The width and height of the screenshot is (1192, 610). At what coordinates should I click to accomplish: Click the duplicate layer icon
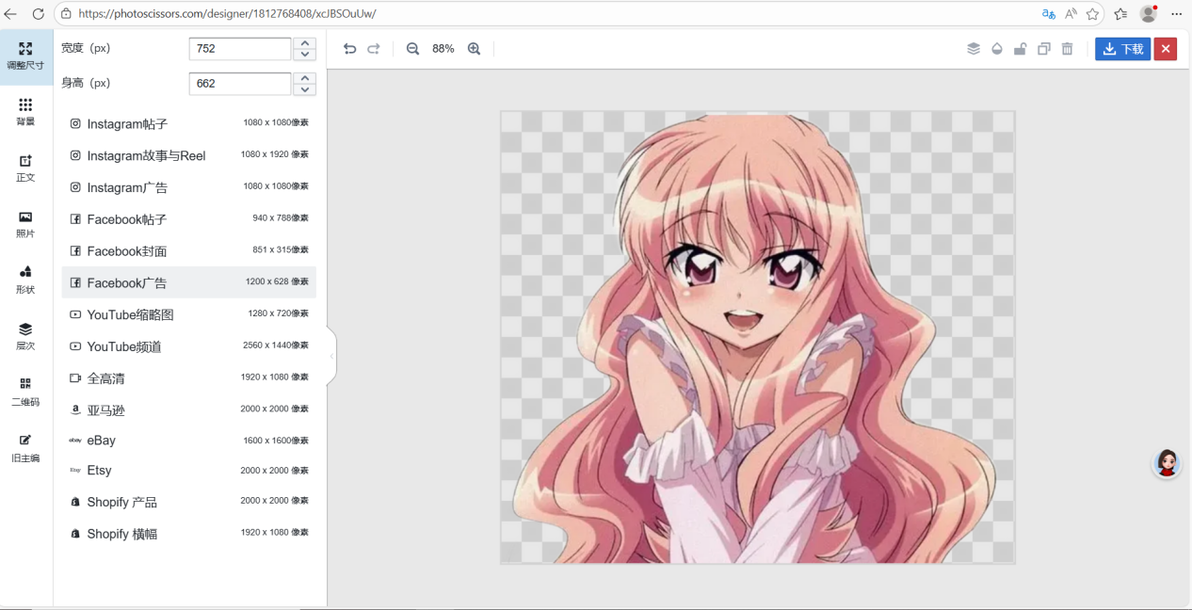tap(1044, 49)
